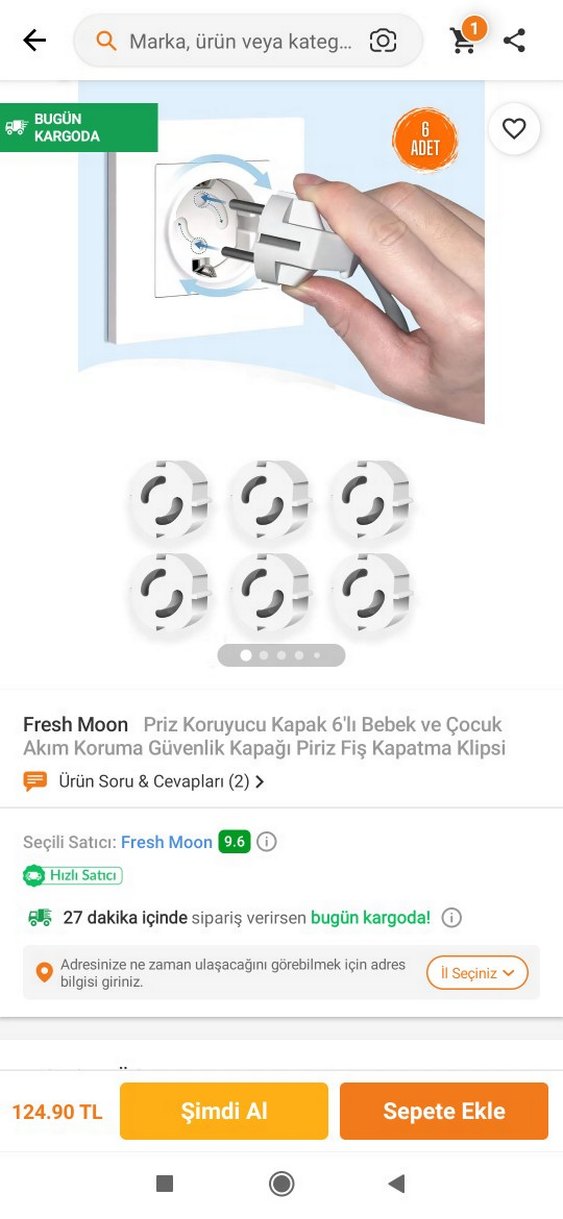Tap the Android recent apps square button
This screenshot has width=563, height=1219.
pos(165,1184)
